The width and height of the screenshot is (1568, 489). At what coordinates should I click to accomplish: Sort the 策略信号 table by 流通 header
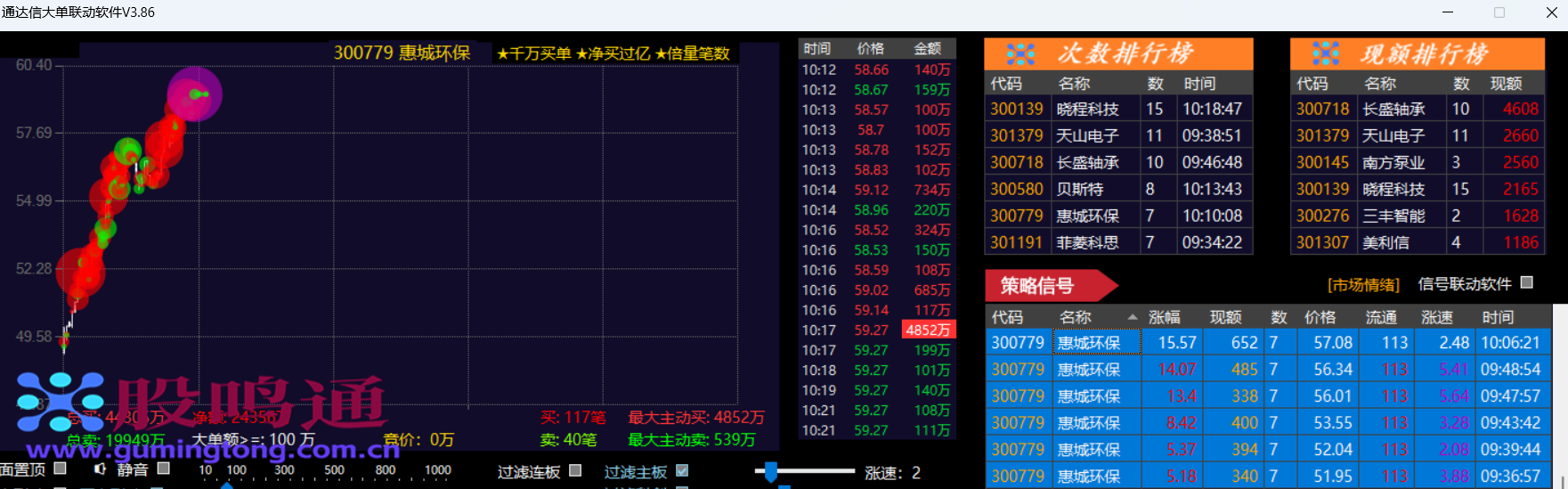point(1382,317)
